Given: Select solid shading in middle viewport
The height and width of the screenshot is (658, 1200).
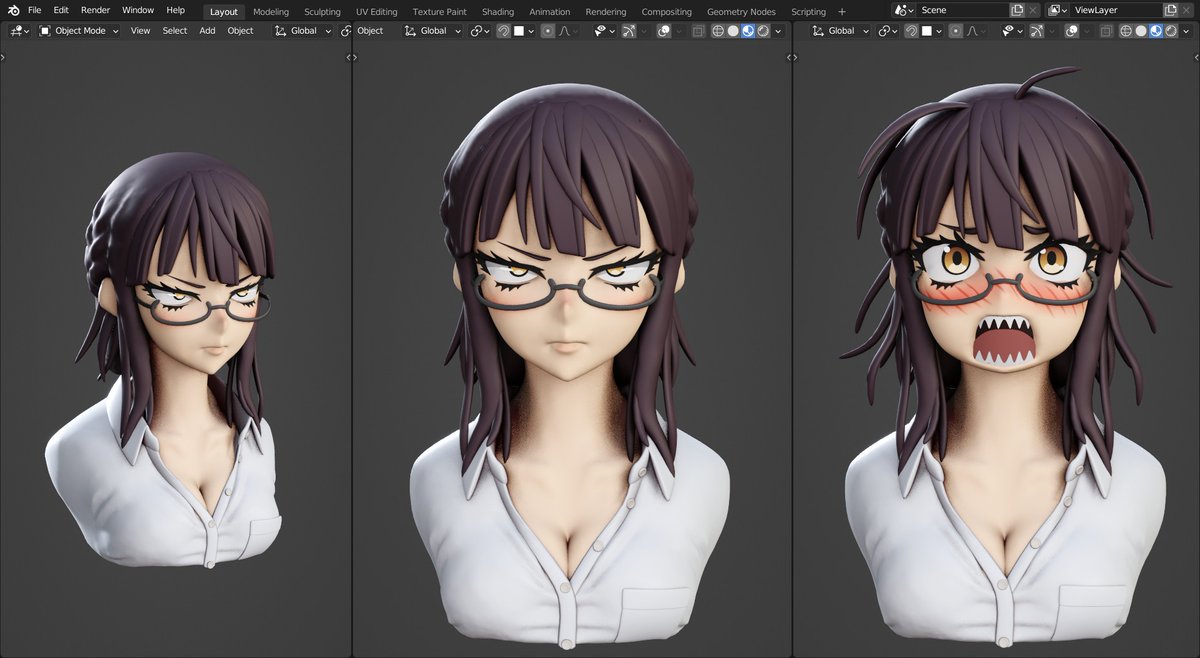Looking at the screenshot, I should 733,31.
